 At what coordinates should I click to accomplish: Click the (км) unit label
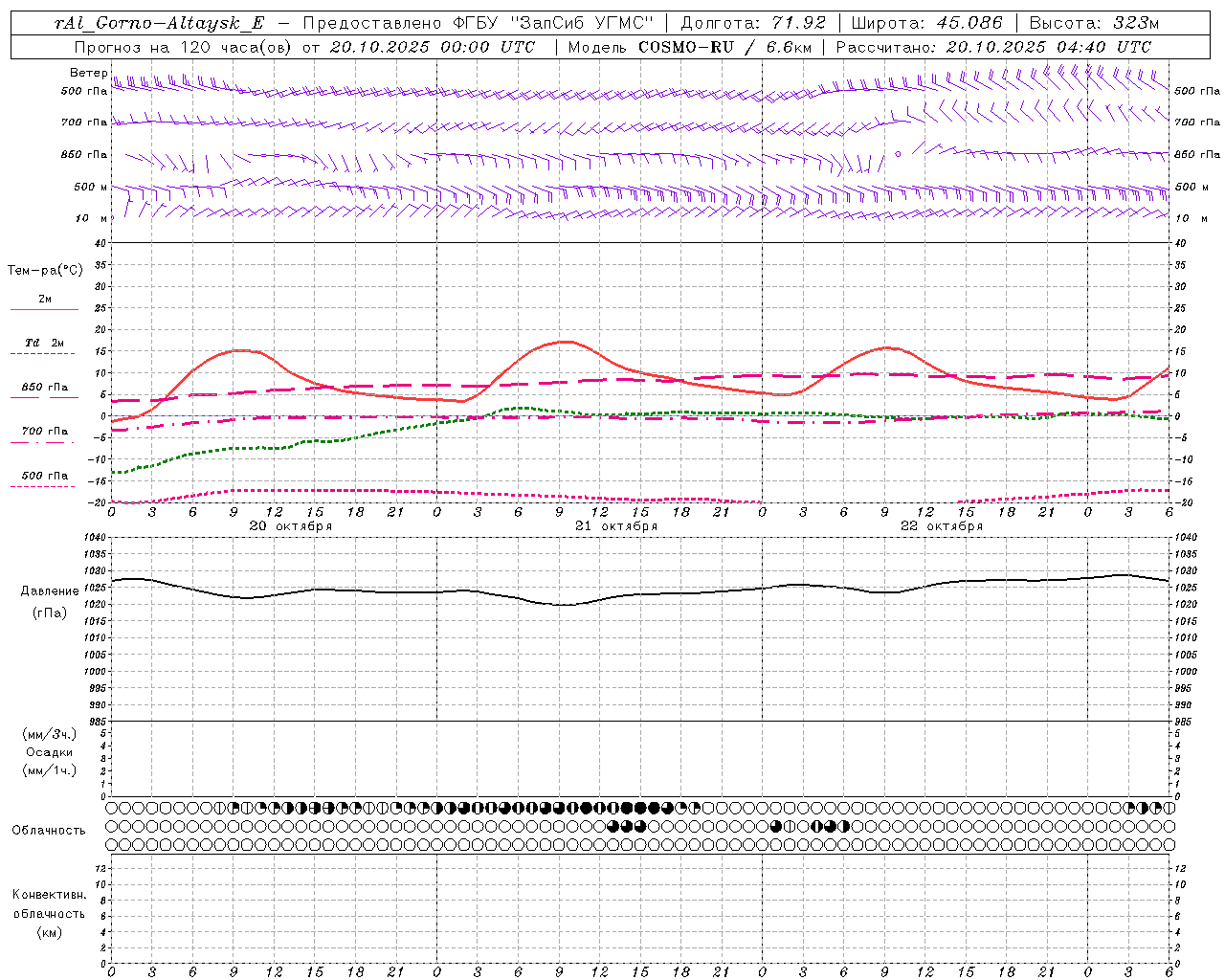49,932
